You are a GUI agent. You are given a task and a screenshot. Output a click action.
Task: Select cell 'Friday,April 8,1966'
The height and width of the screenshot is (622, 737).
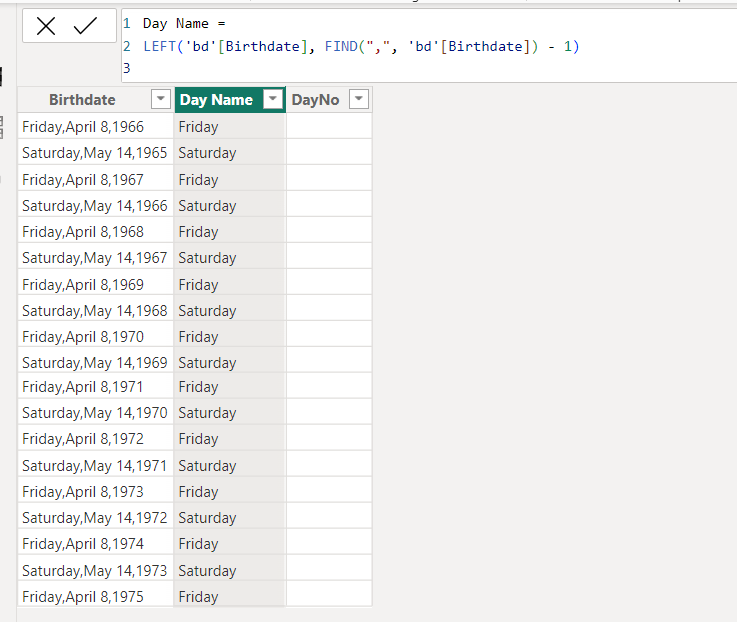pyautogui.click(x=96, y=126)
